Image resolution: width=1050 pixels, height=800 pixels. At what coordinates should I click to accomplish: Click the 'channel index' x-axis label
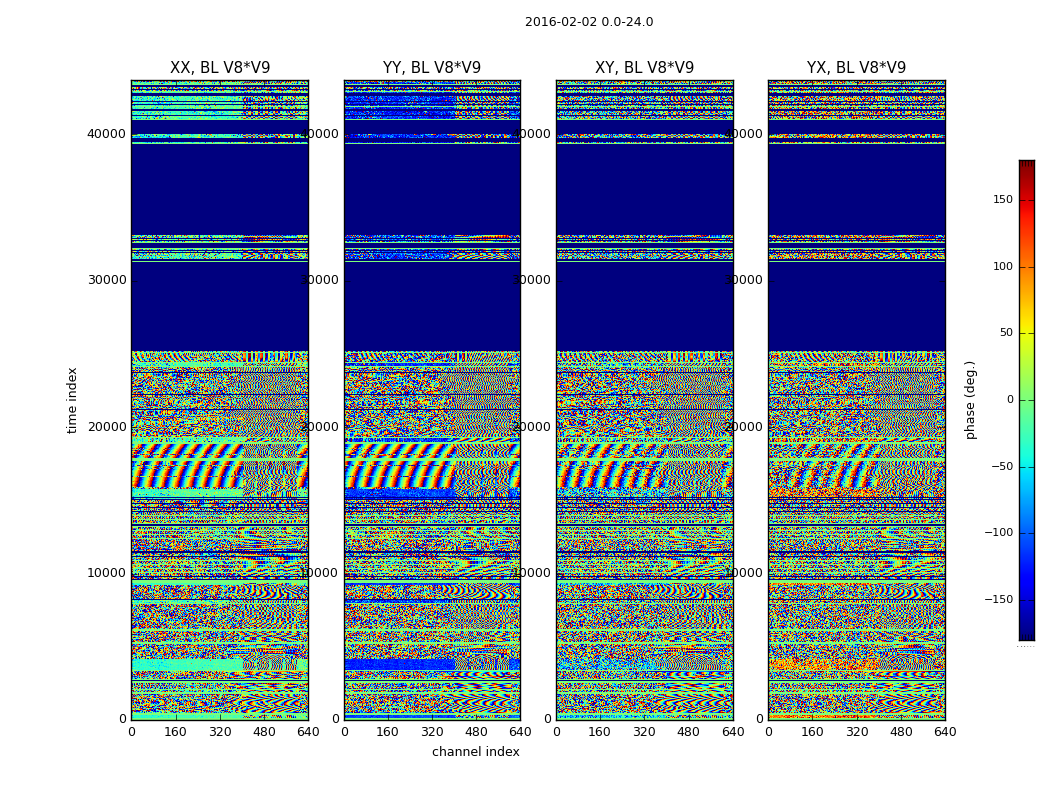click(475, 752)
